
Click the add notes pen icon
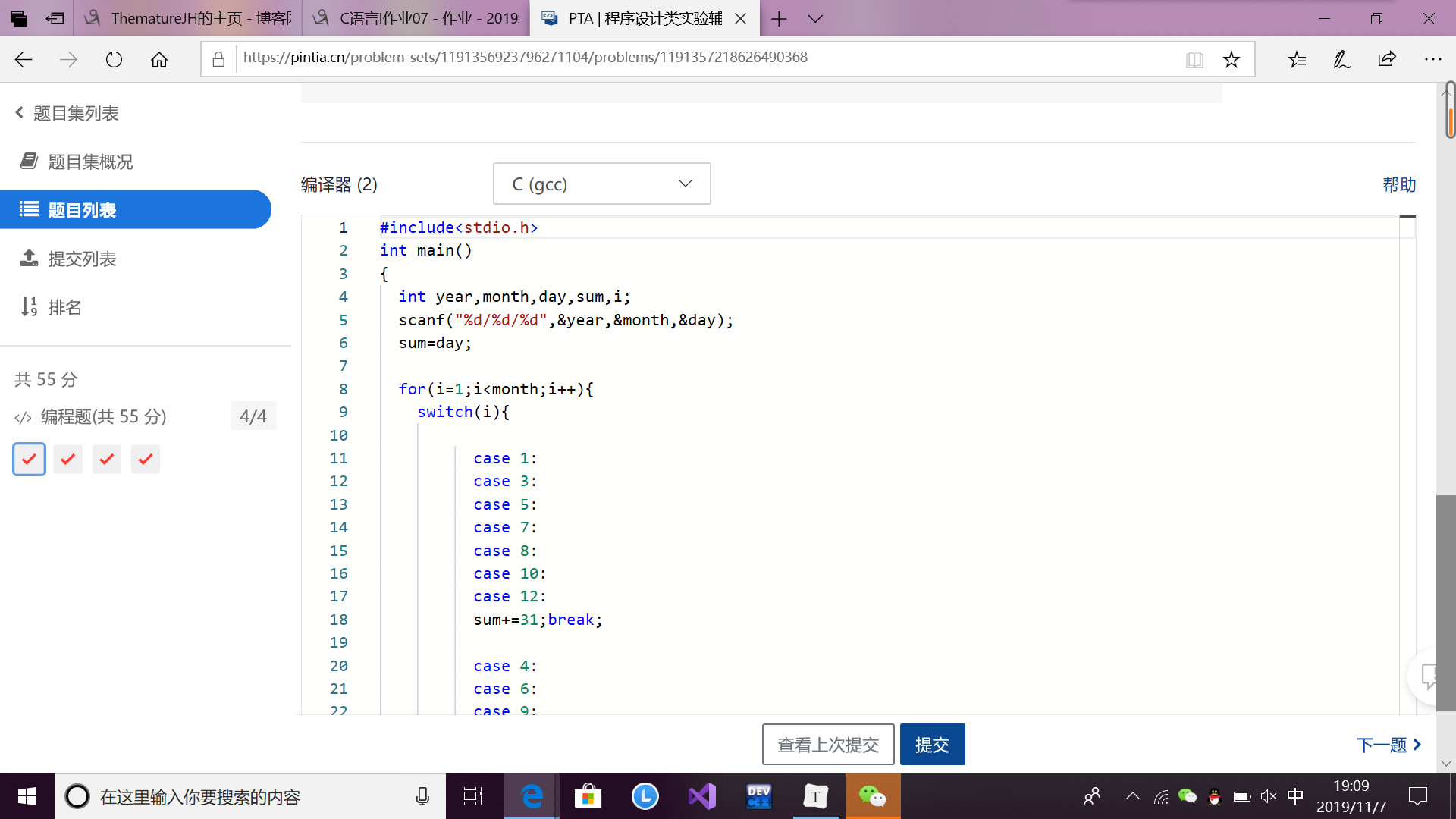tap(1341, 59)
